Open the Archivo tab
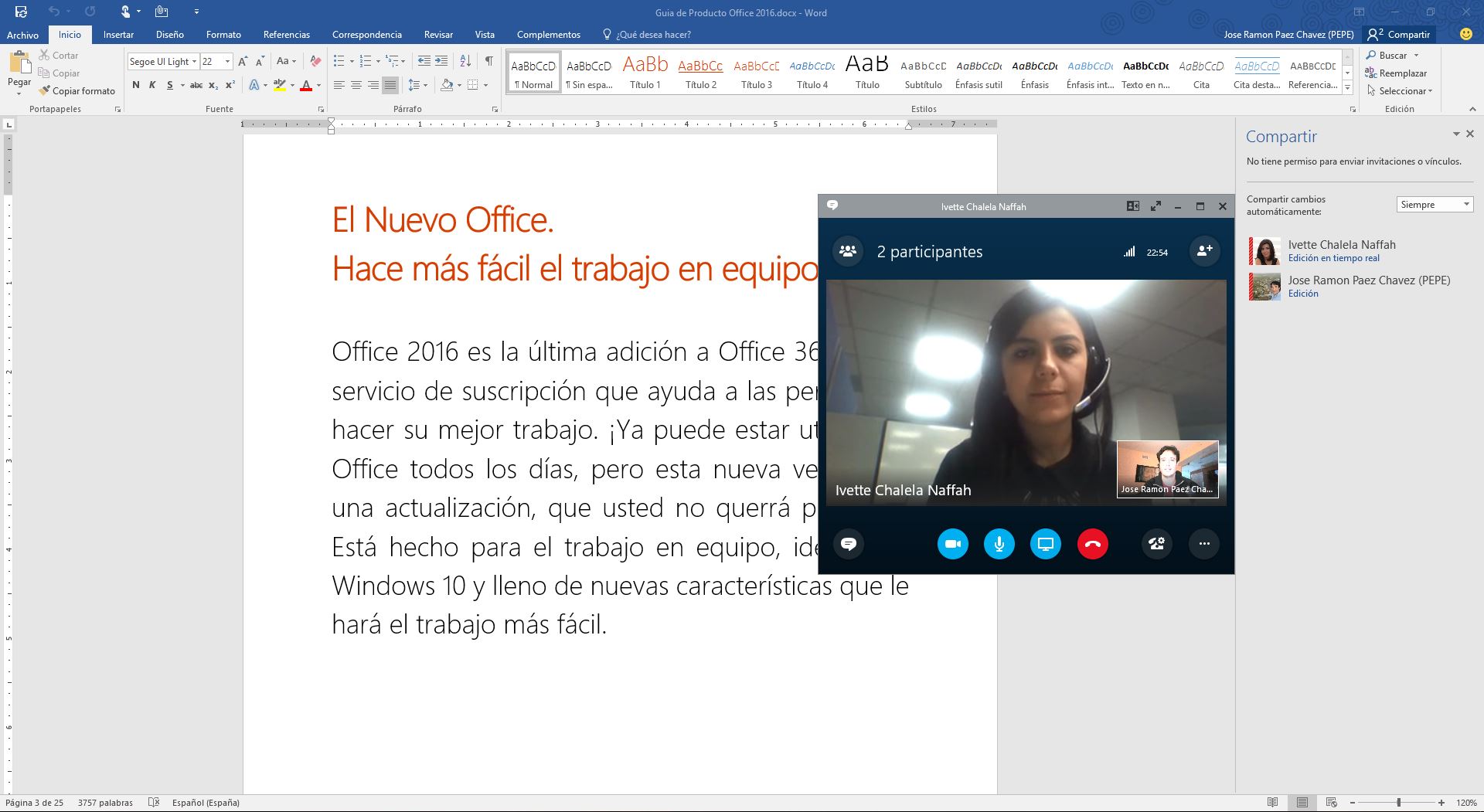 tap(22, 35)
